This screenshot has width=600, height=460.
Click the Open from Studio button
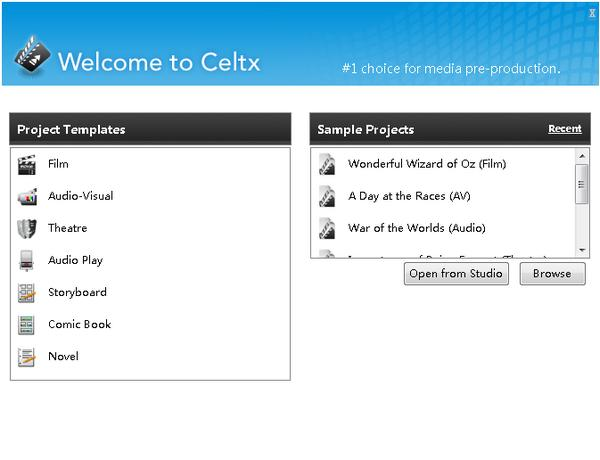pyautogui.click(x=456, y=274)
